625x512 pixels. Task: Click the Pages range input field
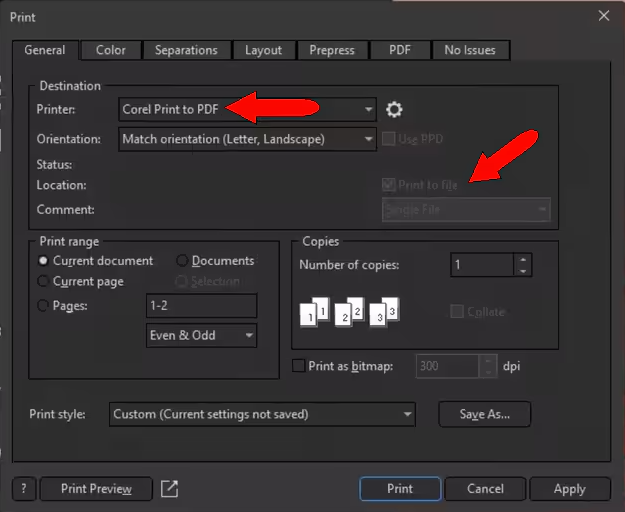click(x=201, y=306)
